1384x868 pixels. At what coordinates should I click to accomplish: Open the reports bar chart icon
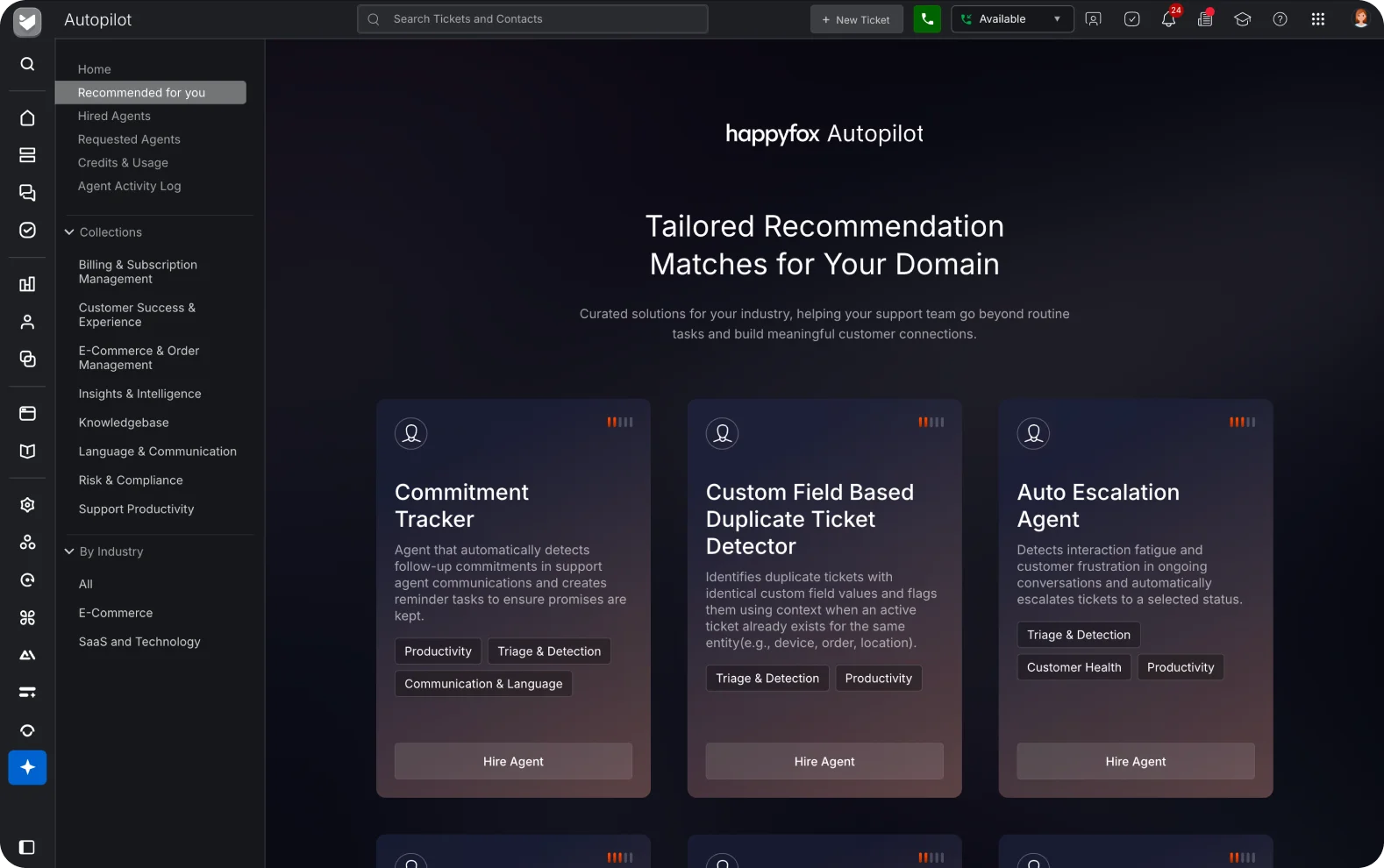point(27,284)
